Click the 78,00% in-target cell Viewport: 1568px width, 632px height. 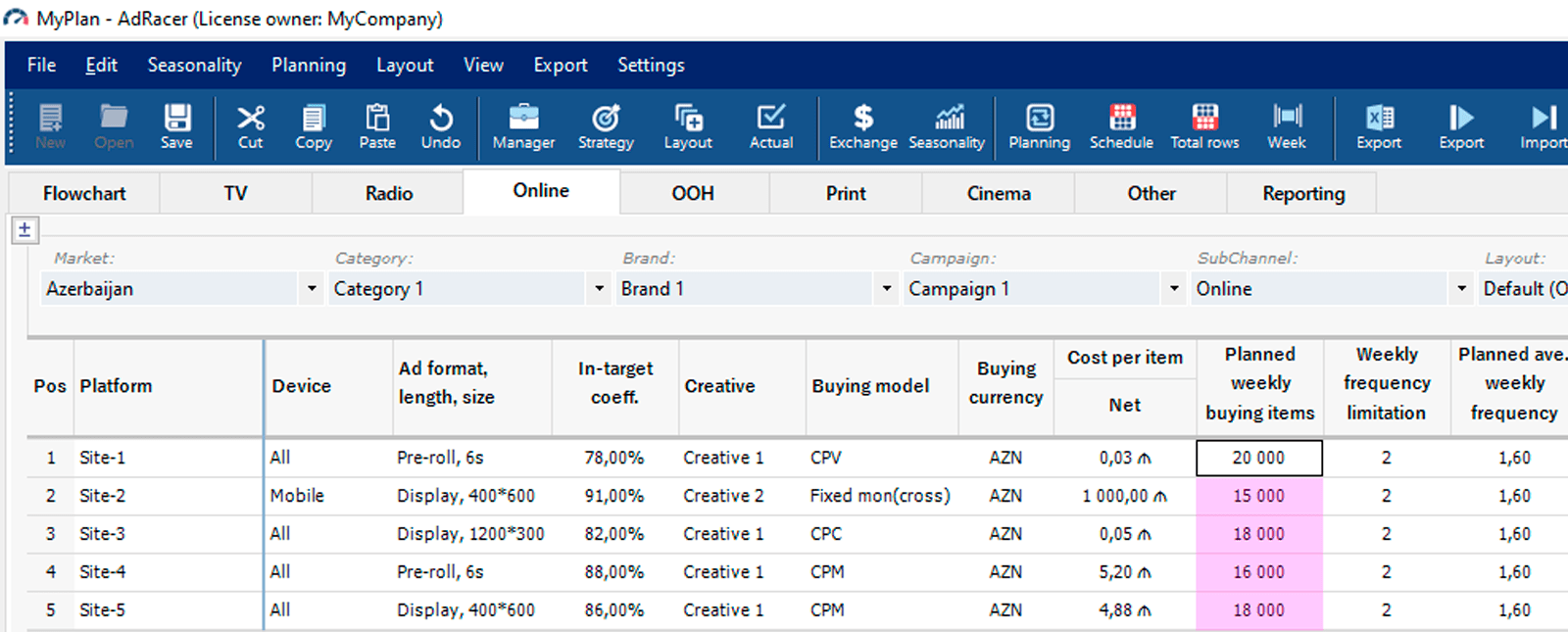(614, 458)
